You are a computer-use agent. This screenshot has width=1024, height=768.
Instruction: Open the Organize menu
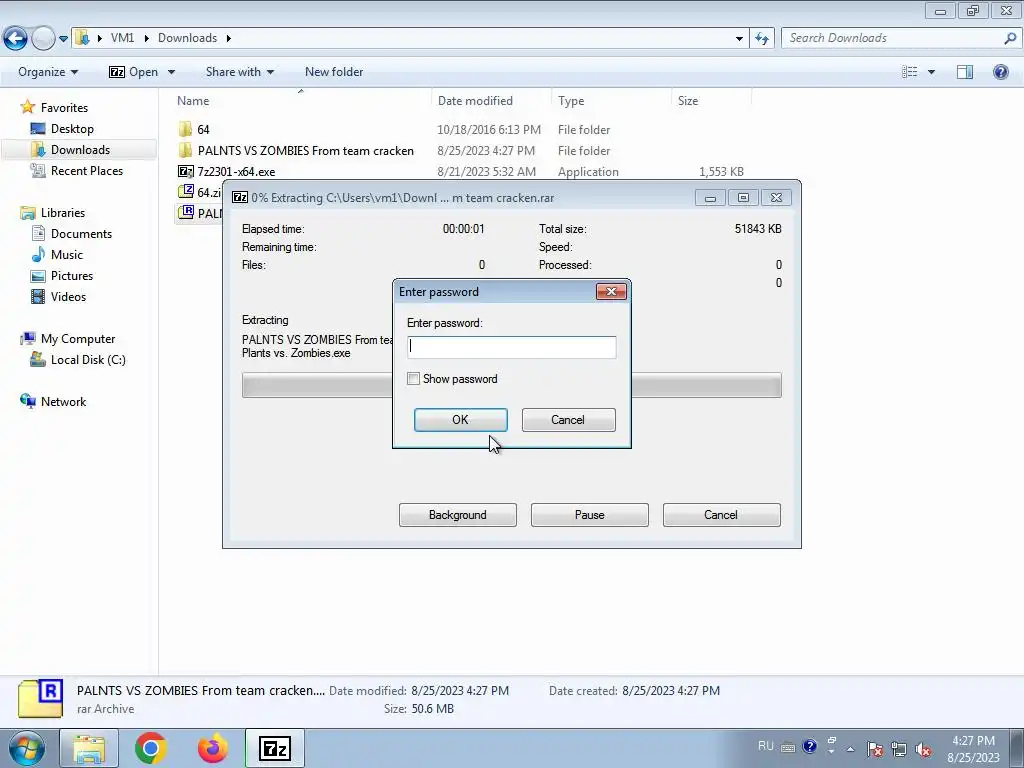pos(48,72)
